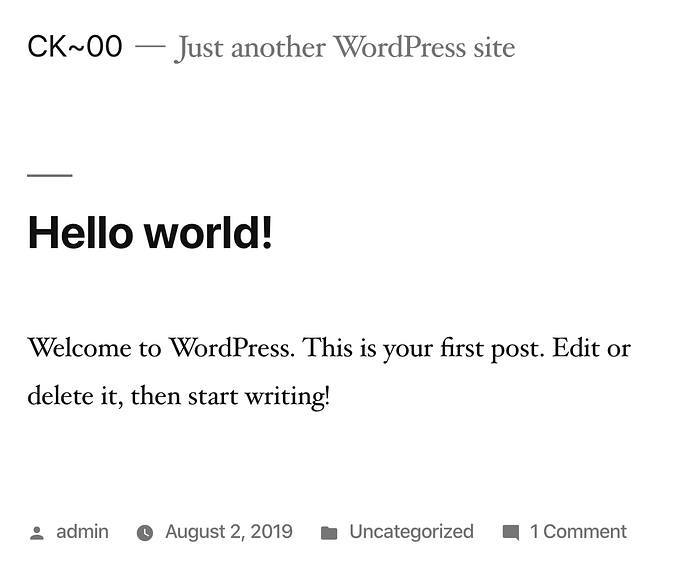Viewport: 700px width, 581px height.
Task: Click the folder icon before Uncategorized
Action: tap(329, 533)
